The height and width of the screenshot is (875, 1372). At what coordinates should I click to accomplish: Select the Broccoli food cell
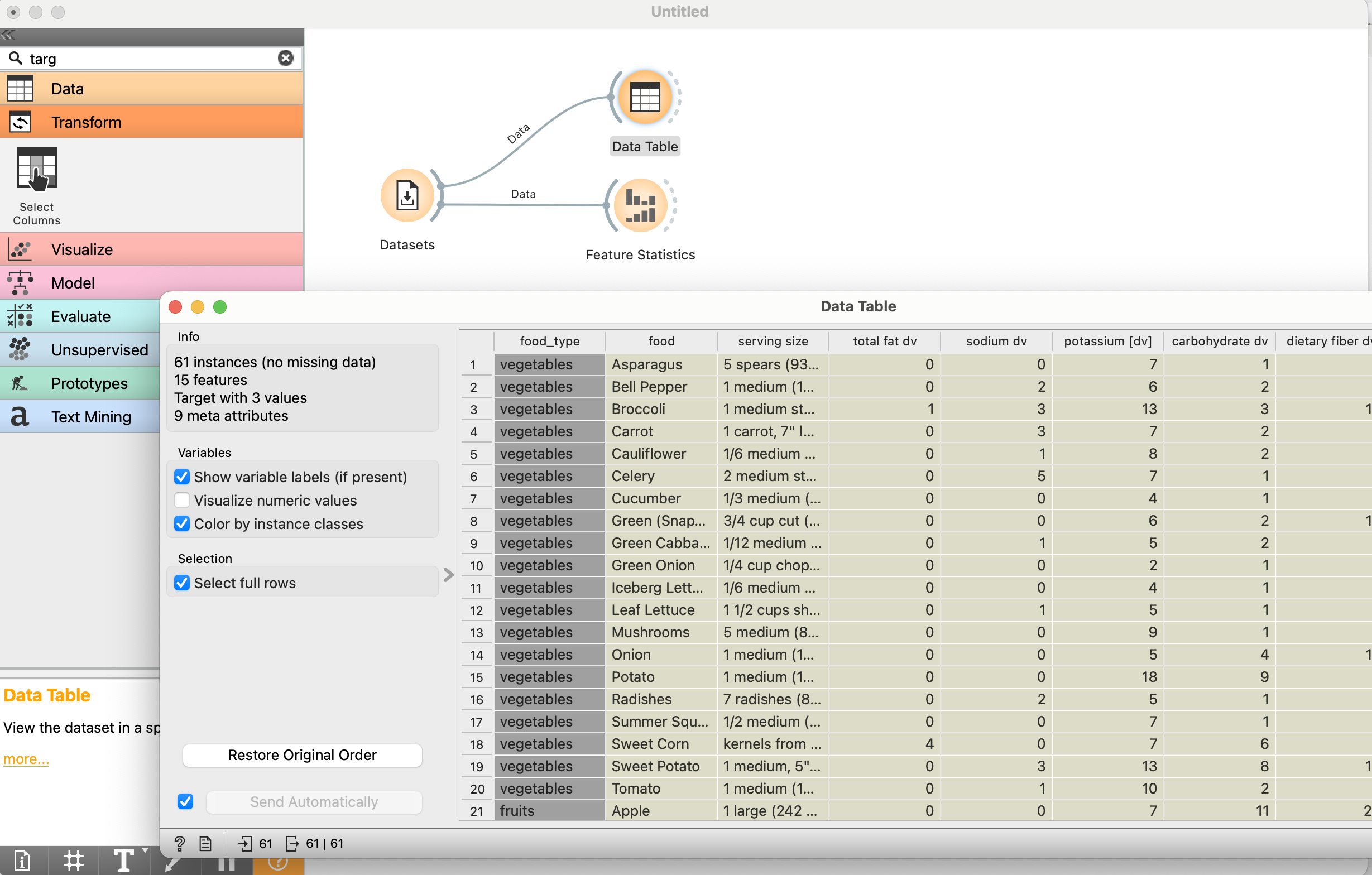point(661,409)
